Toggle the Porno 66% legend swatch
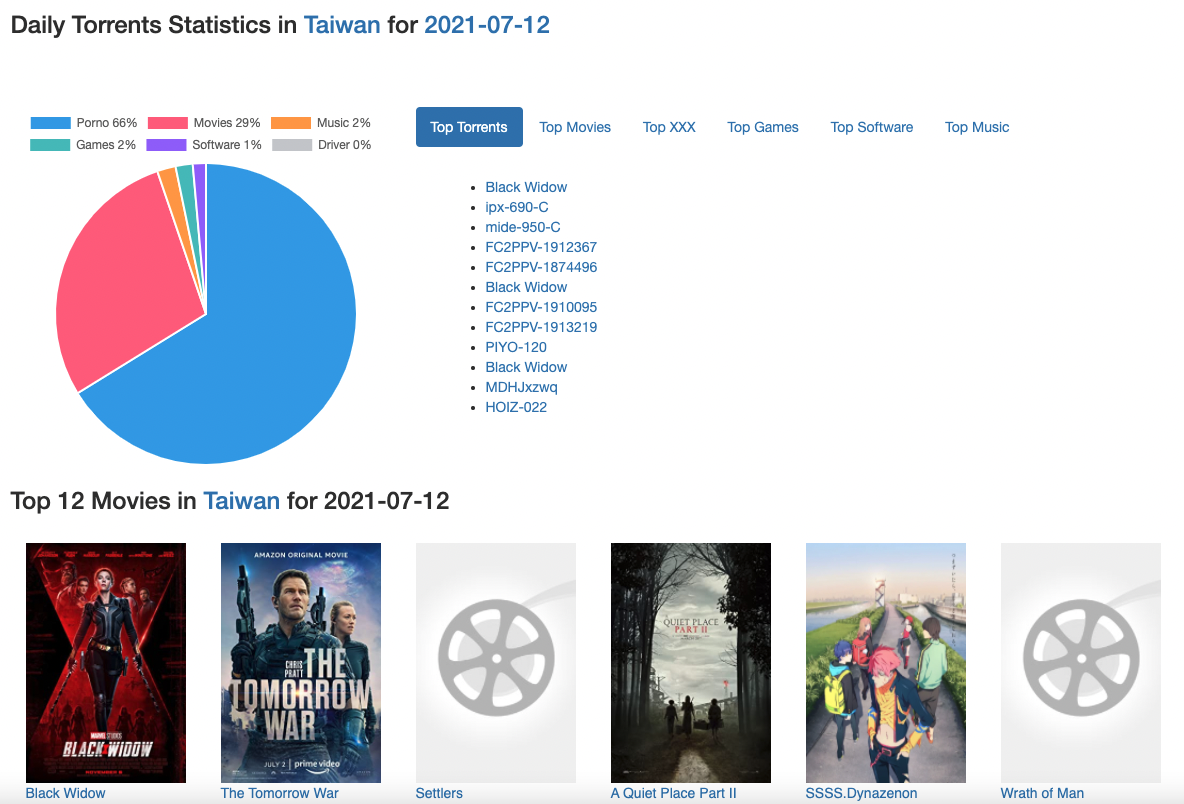The width and height of the screenshot is (1184, 804). pos(51,123)
